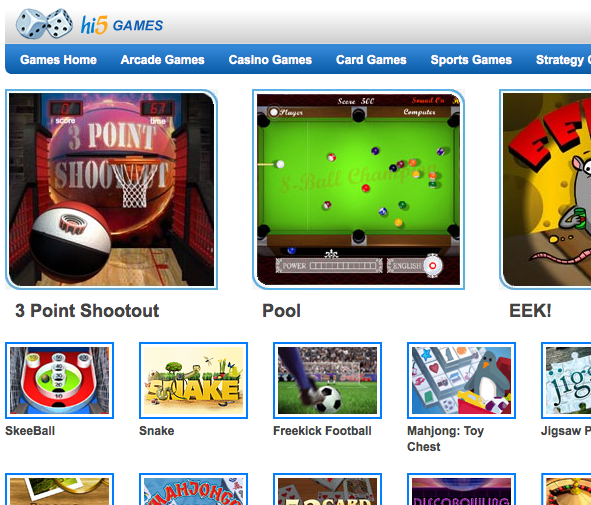
Task: Go to Arcade Games category
Action: point(162,60)
